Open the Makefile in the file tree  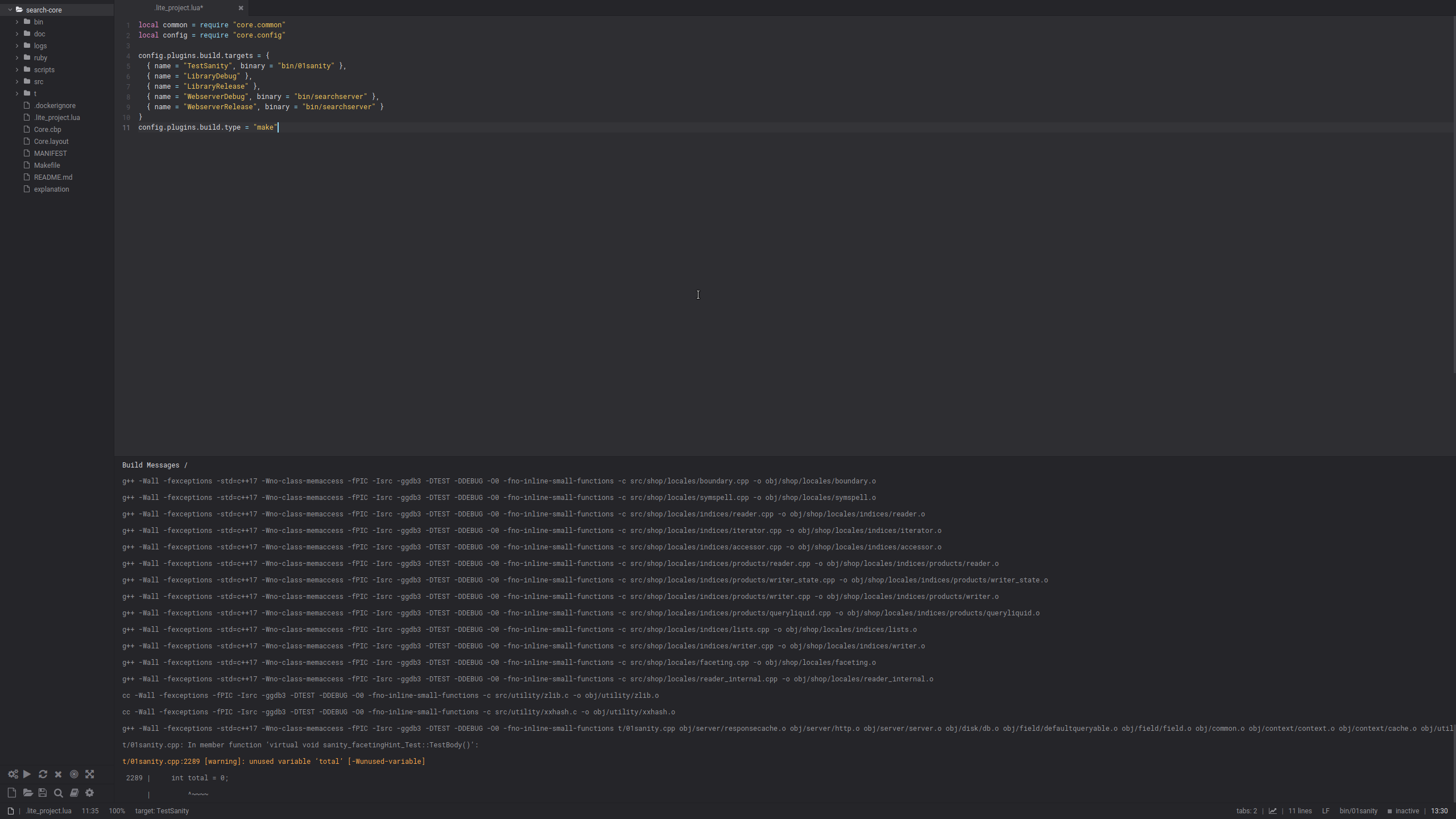coord(47,166)
